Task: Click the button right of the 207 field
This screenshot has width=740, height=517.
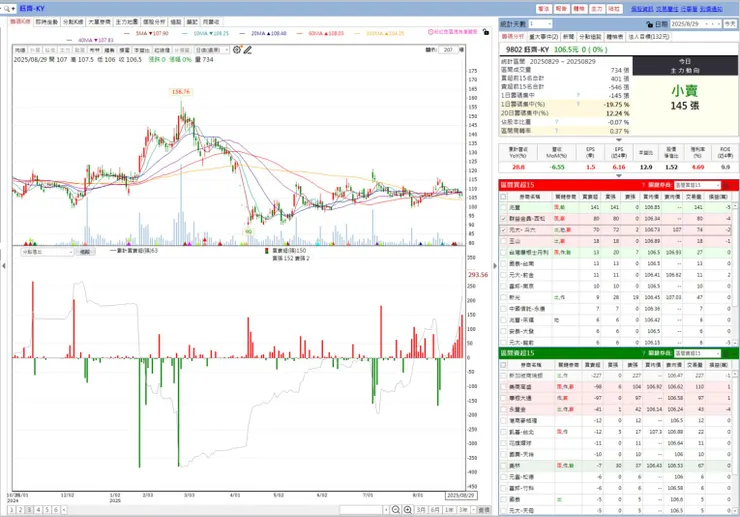Action: pyautogui.click(x=461, y=50)
